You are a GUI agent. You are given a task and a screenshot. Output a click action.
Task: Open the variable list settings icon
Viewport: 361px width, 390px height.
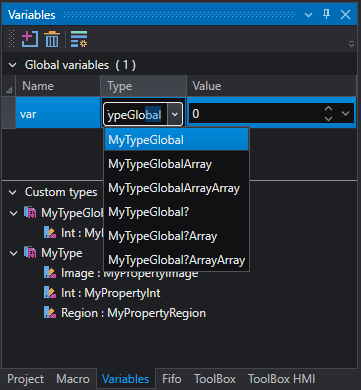[x=79, y=39]
